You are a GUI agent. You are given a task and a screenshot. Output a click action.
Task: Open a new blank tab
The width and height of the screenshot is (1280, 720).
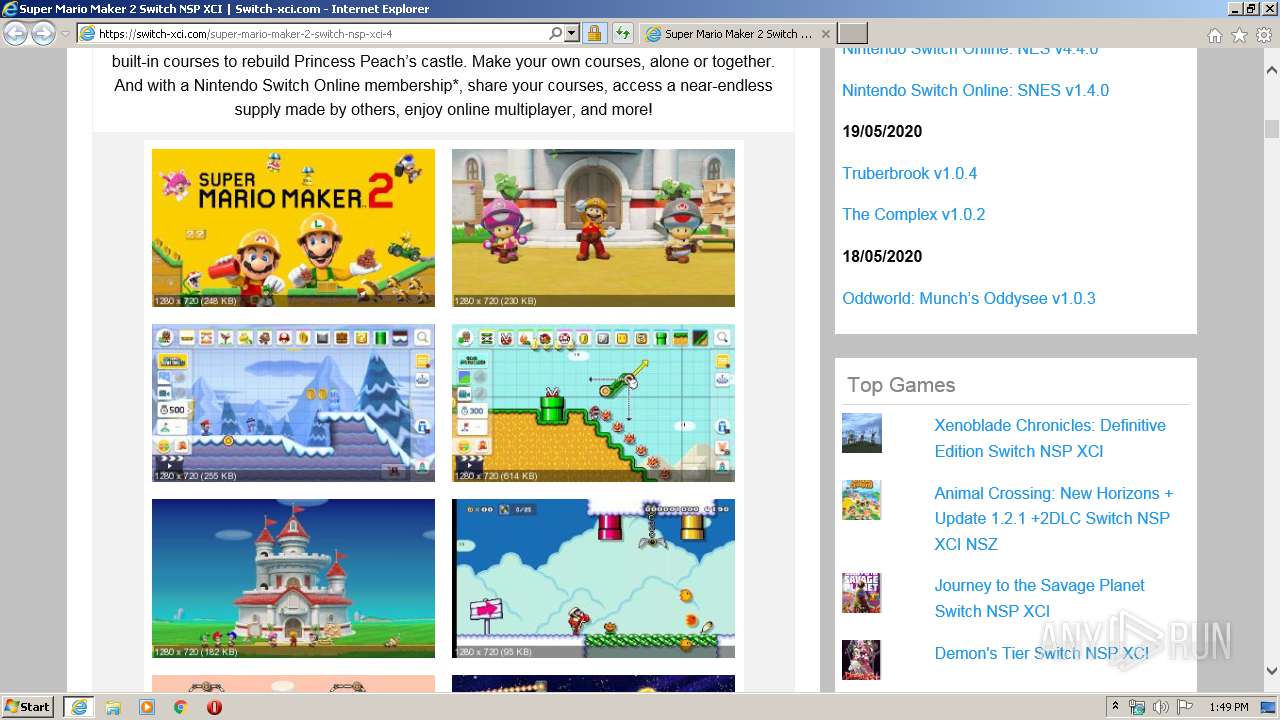click(x=852, y=33)
